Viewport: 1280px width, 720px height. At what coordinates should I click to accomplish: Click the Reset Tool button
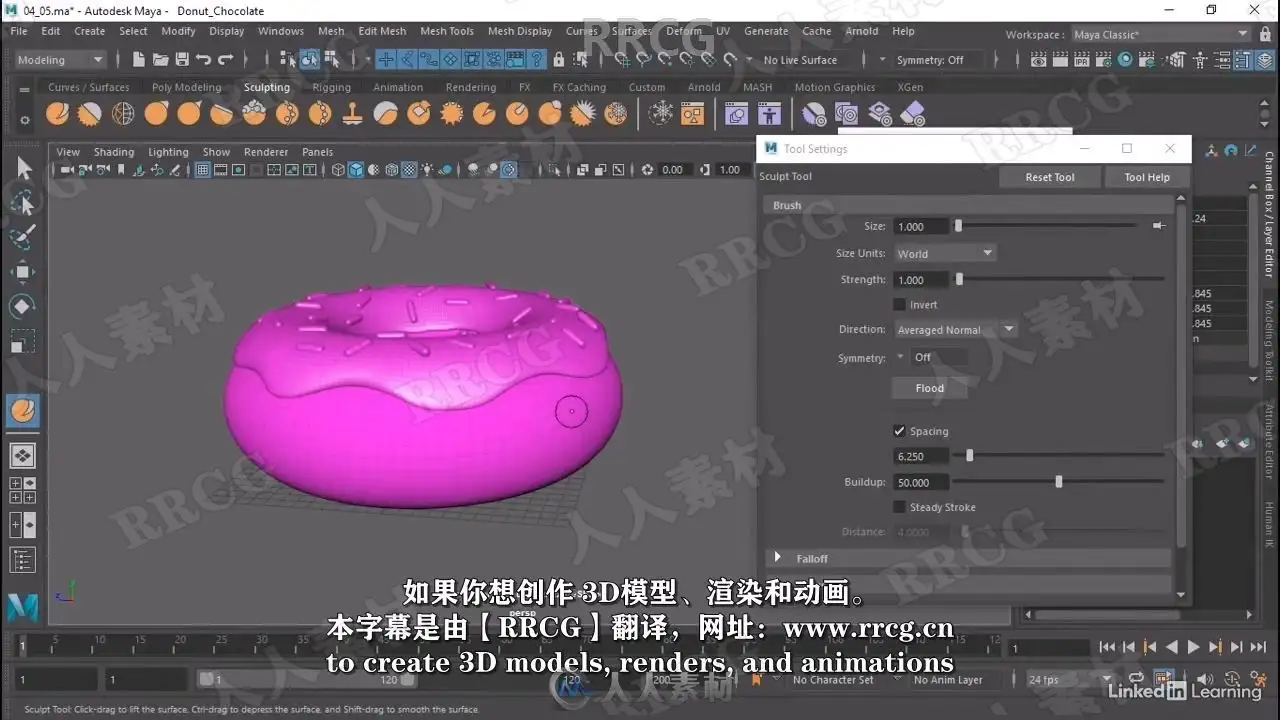pos(1050,177)
